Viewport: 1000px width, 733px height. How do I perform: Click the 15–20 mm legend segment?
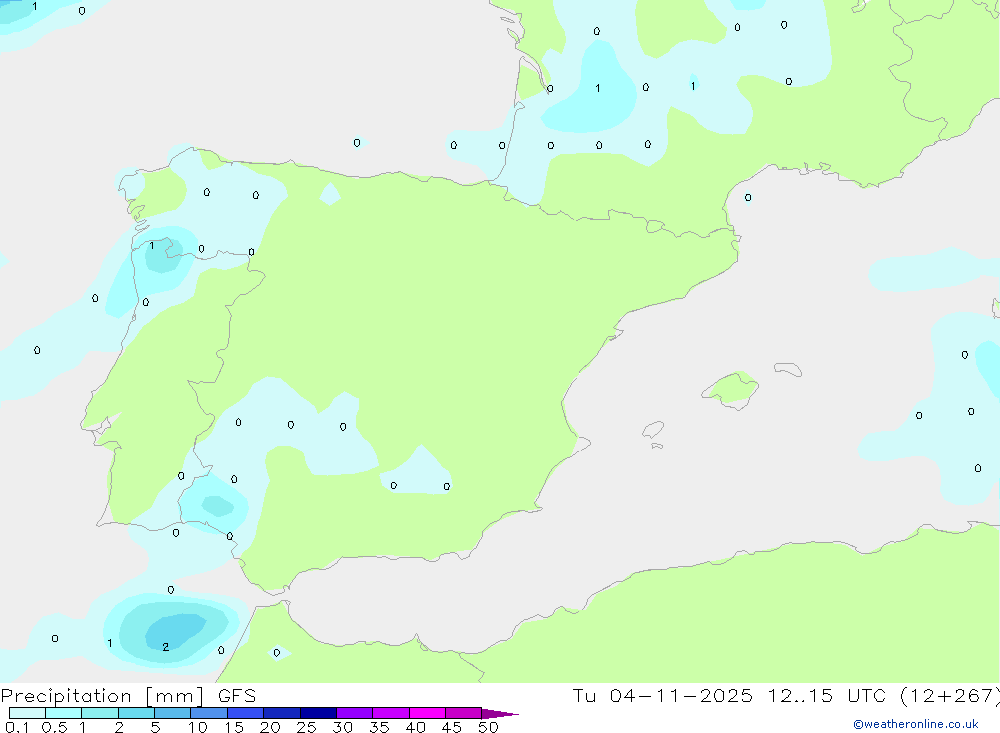(246, 713)
